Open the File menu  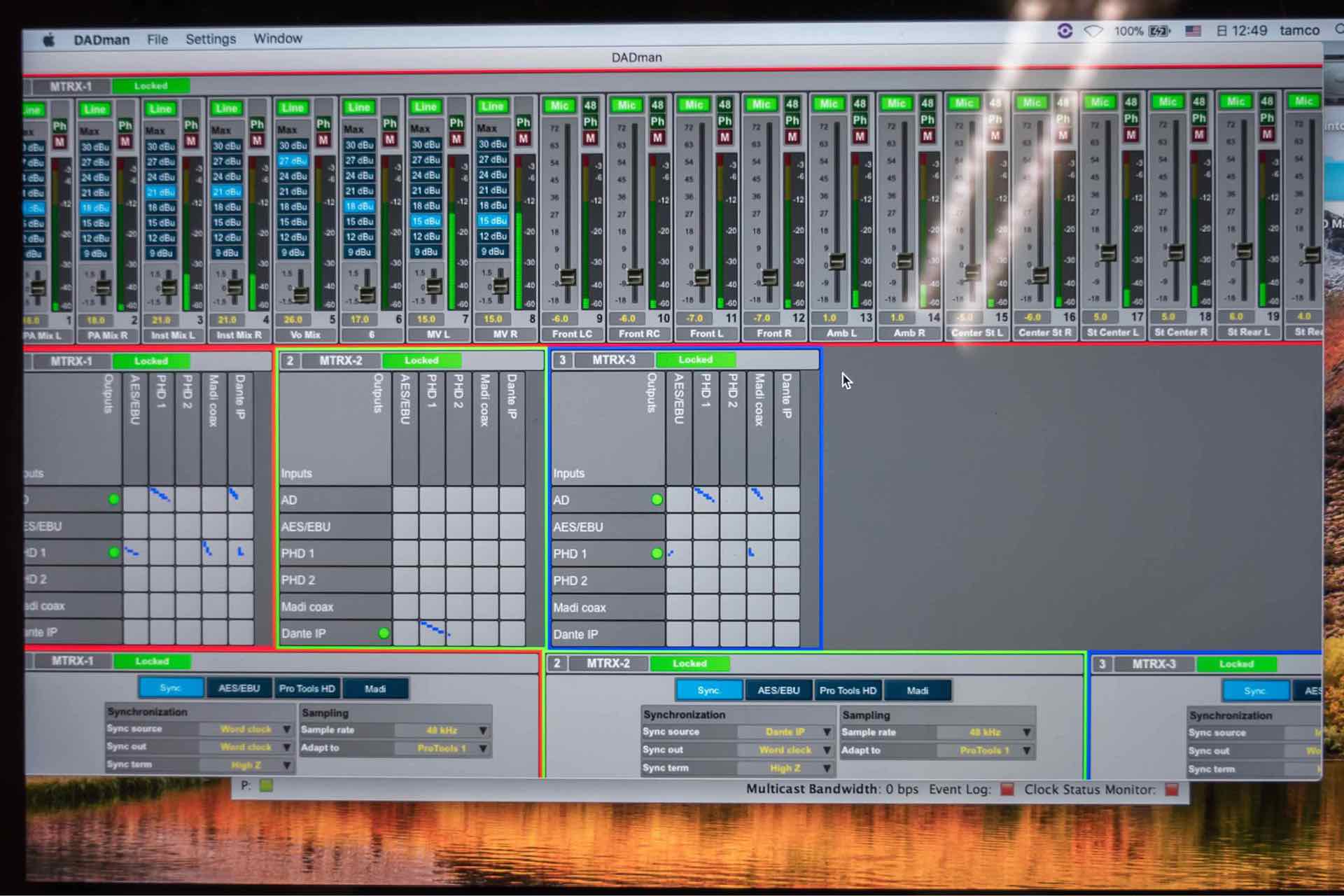pyautogui.click(x=157, y=39)
